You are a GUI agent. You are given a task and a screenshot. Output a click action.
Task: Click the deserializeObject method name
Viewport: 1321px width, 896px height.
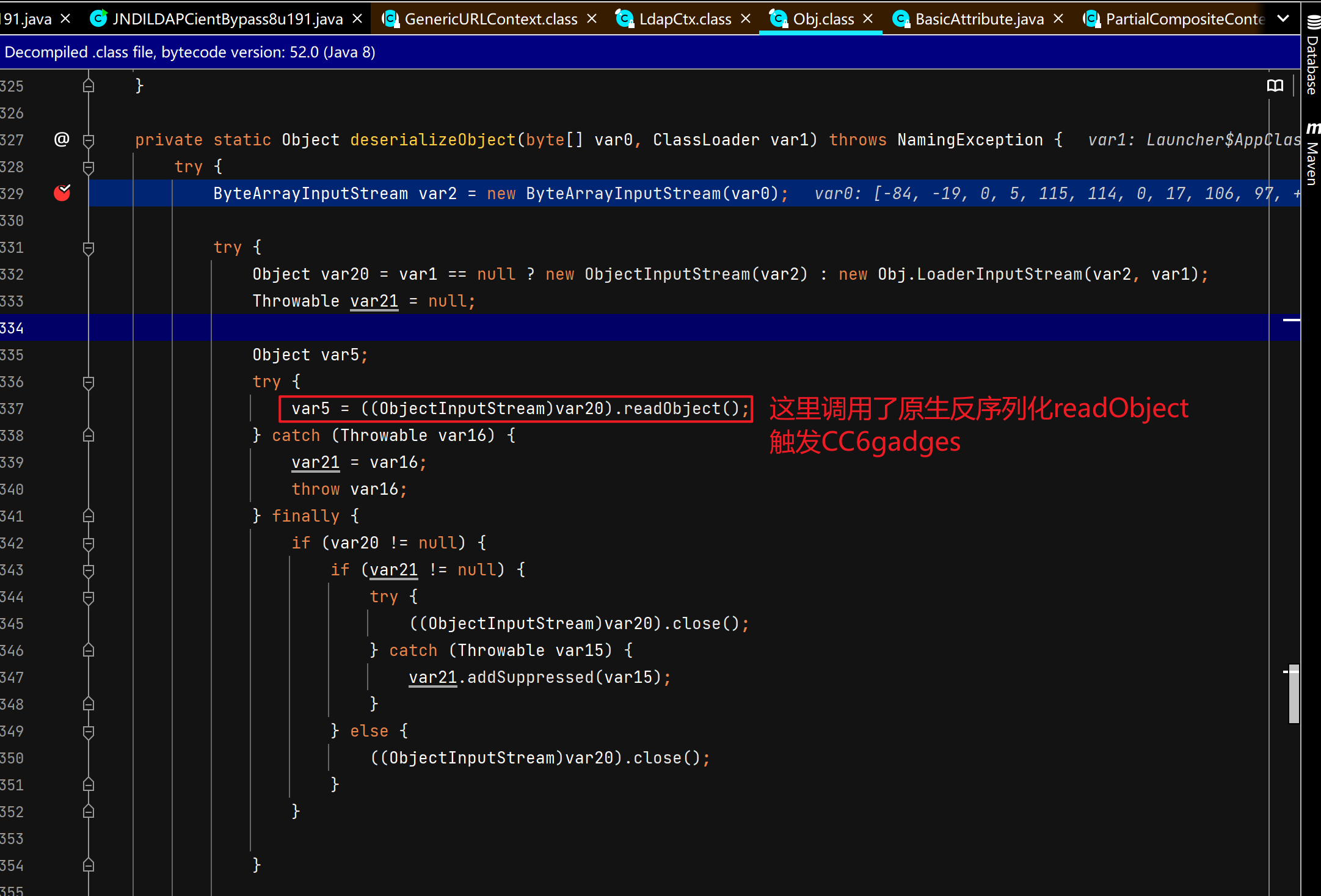pos(432,140)
